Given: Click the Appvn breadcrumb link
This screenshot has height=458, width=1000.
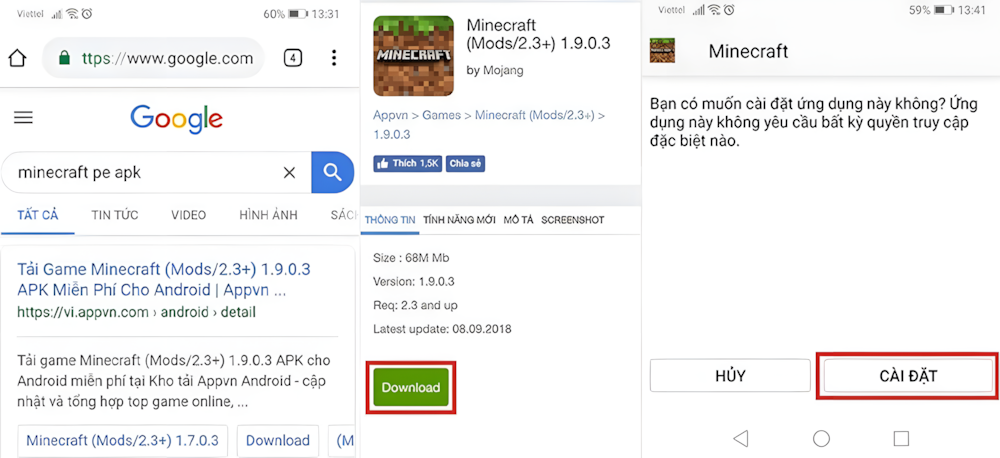Looking at the screenshot, I should point(389,115).
